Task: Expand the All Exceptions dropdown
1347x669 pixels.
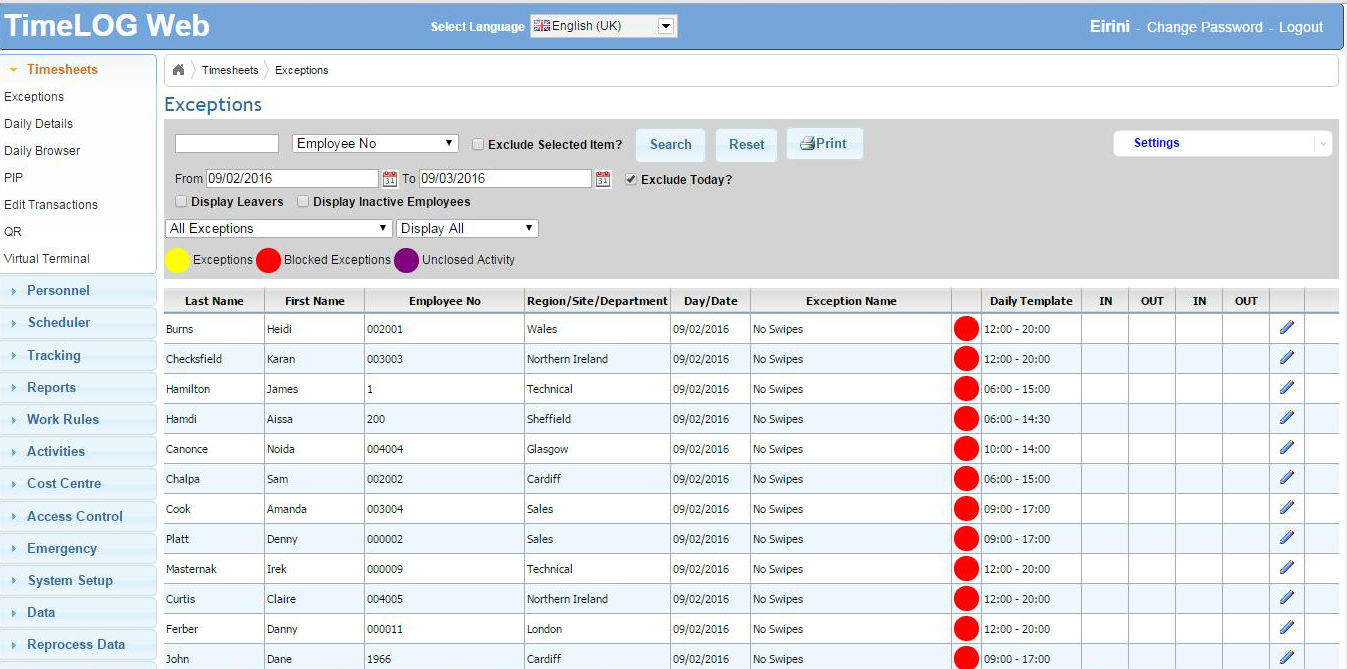Action: coord(279,229)
